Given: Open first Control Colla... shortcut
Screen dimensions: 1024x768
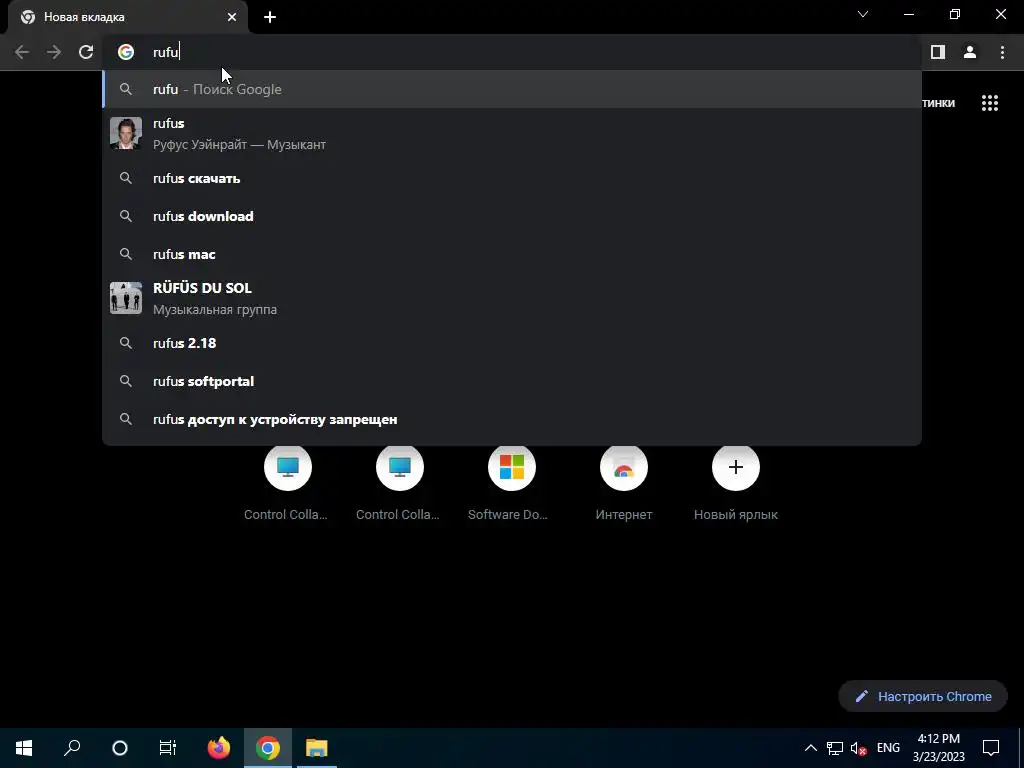Looking at the screenshot, I should click(287, 481).
